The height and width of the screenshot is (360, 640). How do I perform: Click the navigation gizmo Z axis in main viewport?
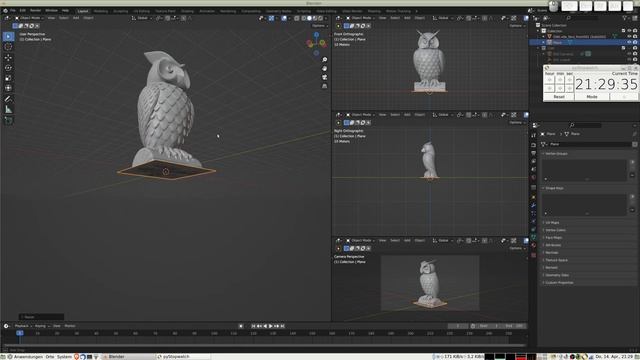(316, 35)
